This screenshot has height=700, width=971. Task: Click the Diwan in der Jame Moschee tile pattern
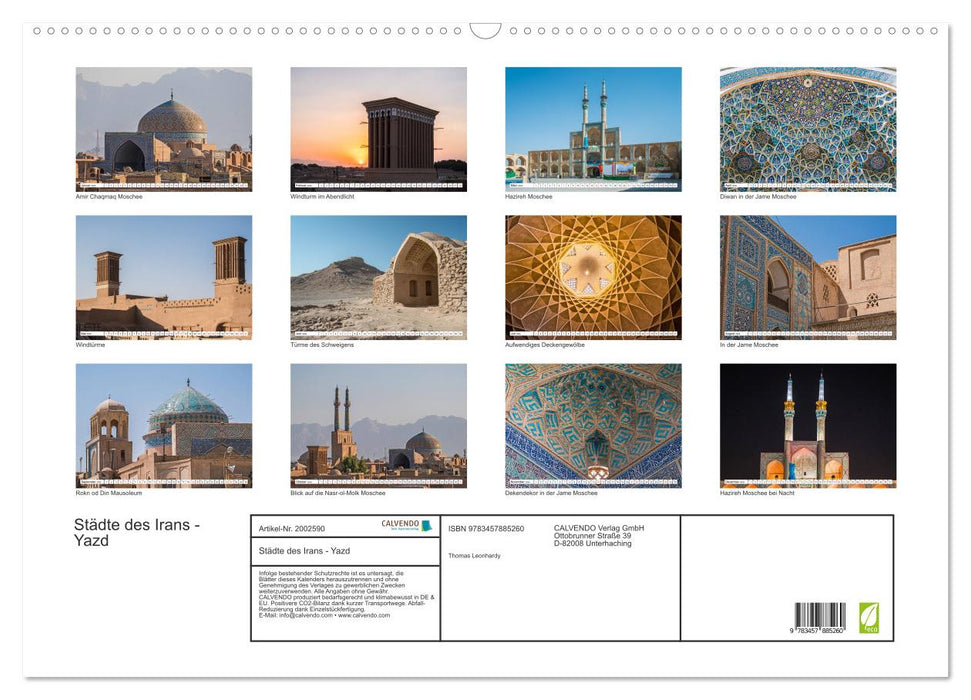click(x=806, y=125)
